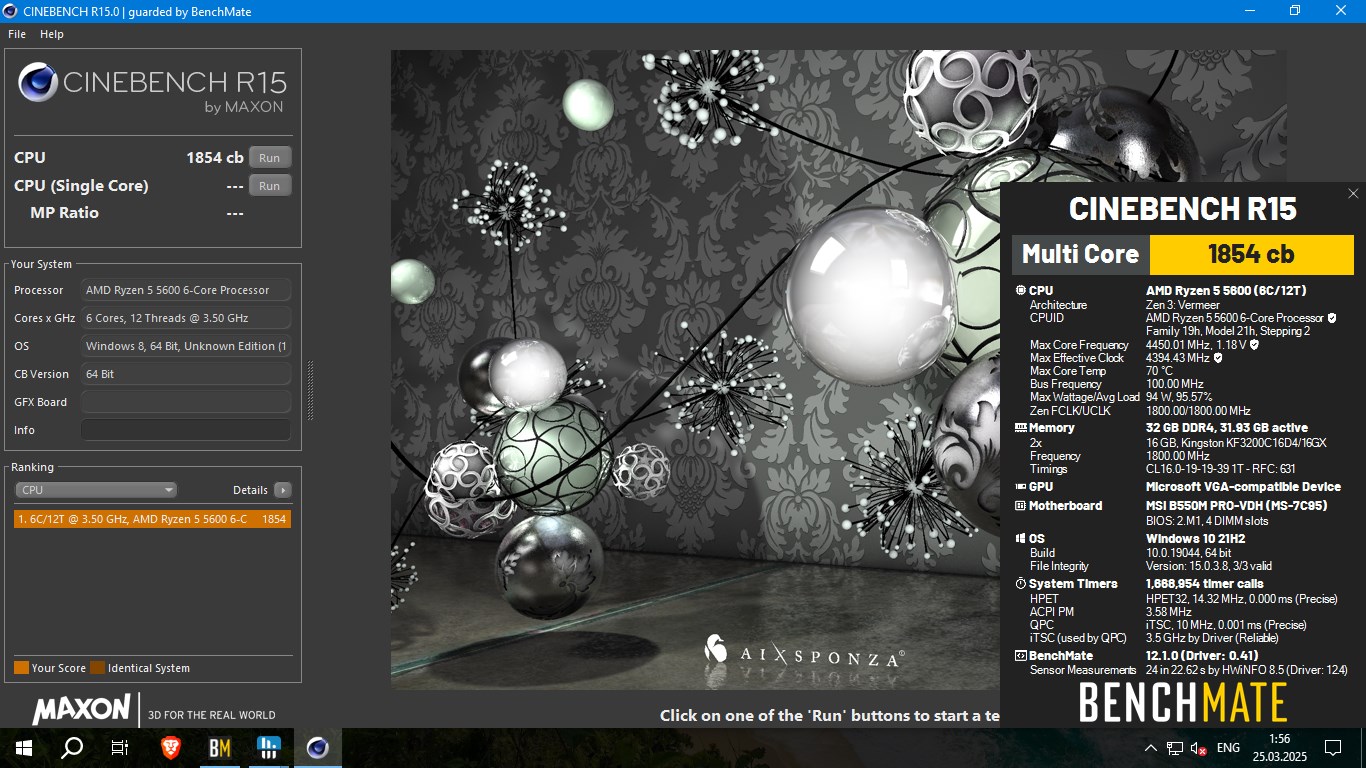This screenshot has height=768, width=1366.
Task: Click the MAXON logo at bottom left
Action: coord(81,710)
